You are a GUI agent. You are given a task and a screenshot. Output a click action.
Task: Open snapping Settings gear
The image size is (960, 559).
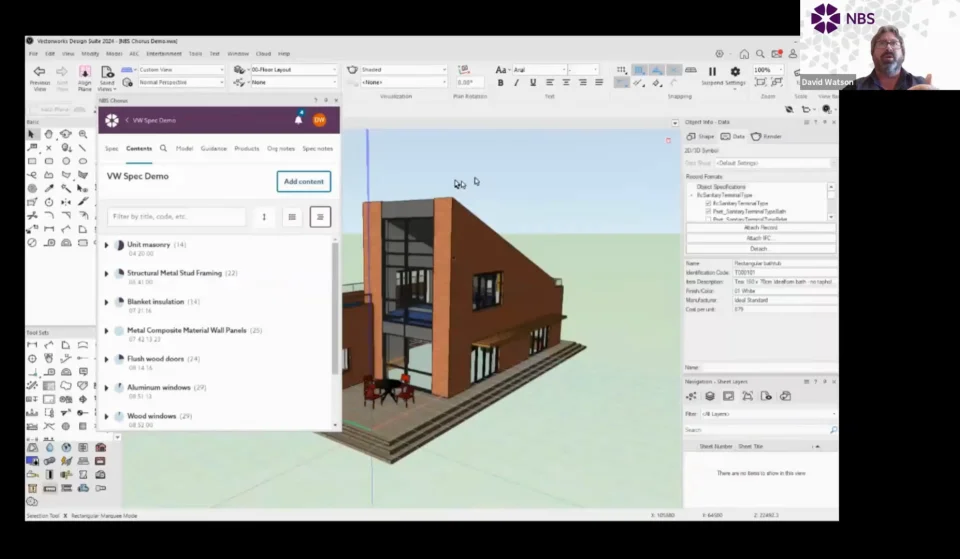click(x=735, y=71)
